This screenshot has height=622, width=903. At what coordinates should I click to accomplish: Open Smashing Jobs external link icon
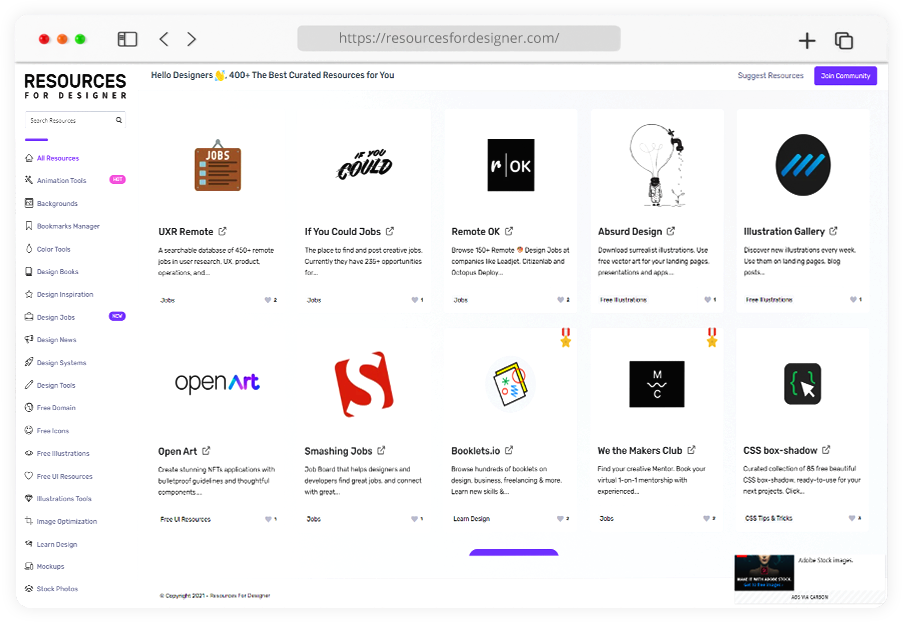pos(381,450)
